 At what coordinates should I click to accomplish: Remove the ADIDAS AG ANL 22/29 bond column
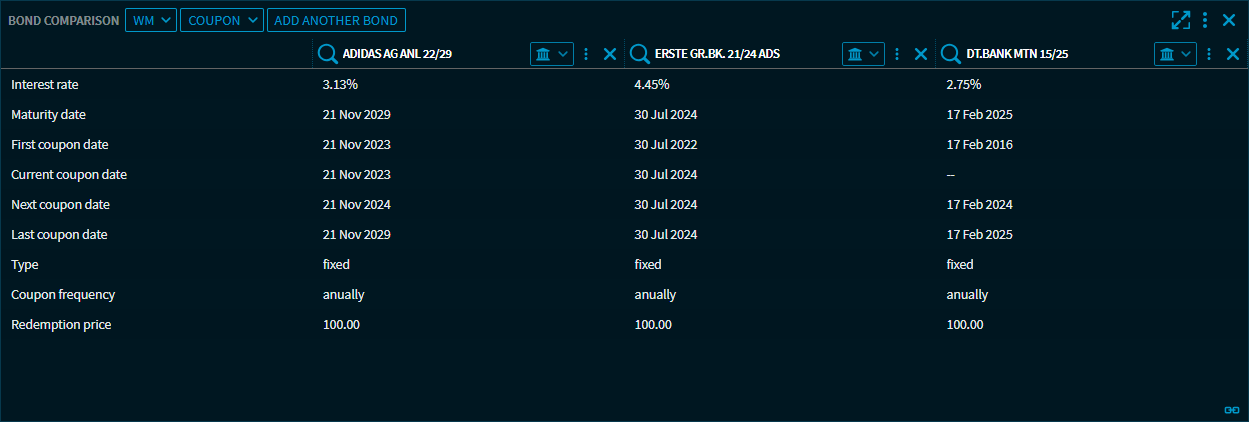click(610, 54)
